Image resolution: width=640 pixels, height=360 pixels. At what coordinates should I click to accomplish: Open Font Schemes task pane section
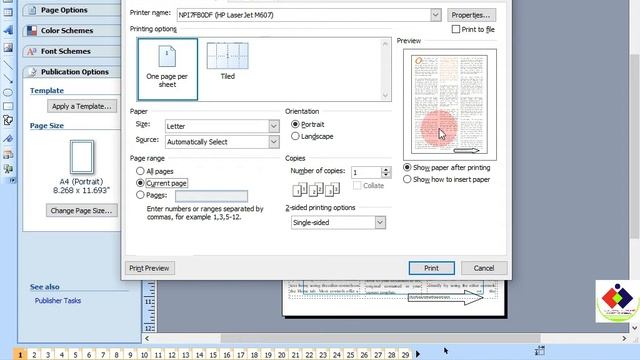point(72,51)
